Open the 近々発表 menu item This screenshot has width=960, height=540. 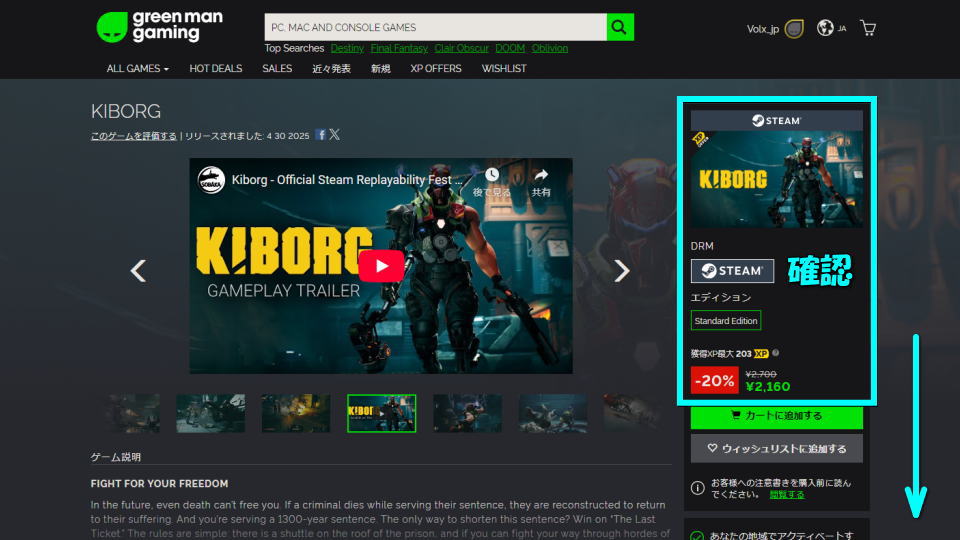[x=331, y=69]
